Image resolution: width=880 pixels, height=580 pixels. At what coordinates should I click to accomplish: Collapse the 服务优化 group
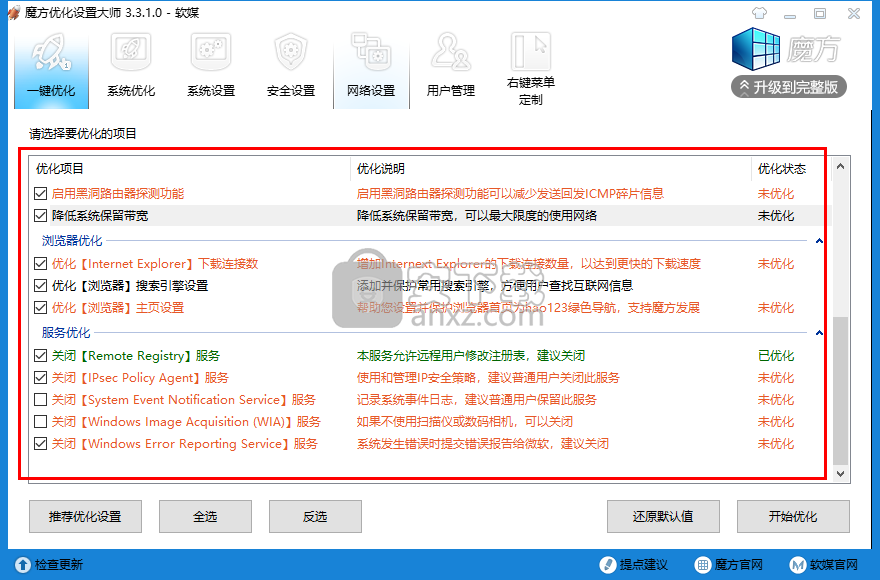pyautogui.click(x=819, y=333)
